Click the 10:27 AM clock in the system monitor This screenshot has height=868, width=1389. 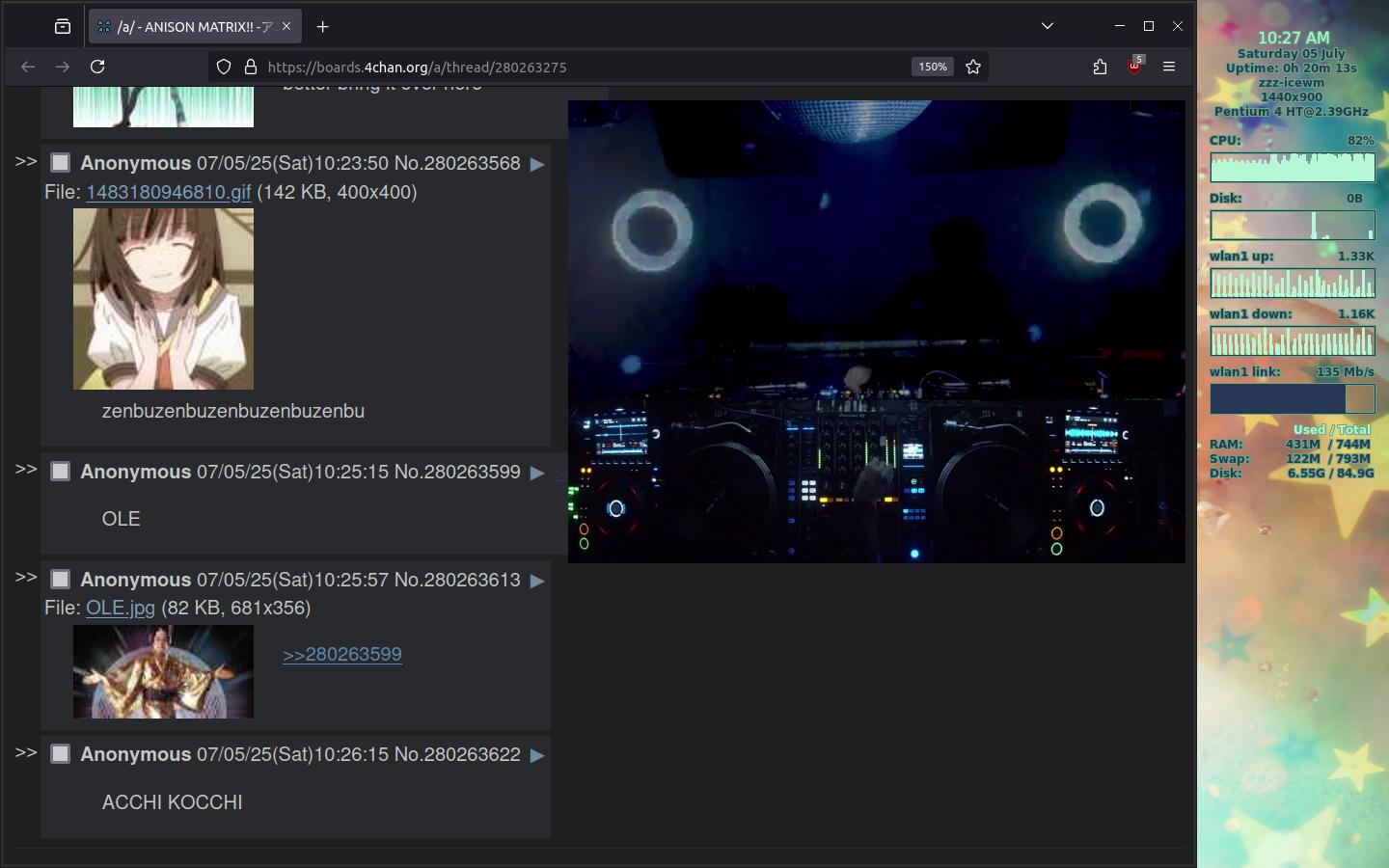1293,38
